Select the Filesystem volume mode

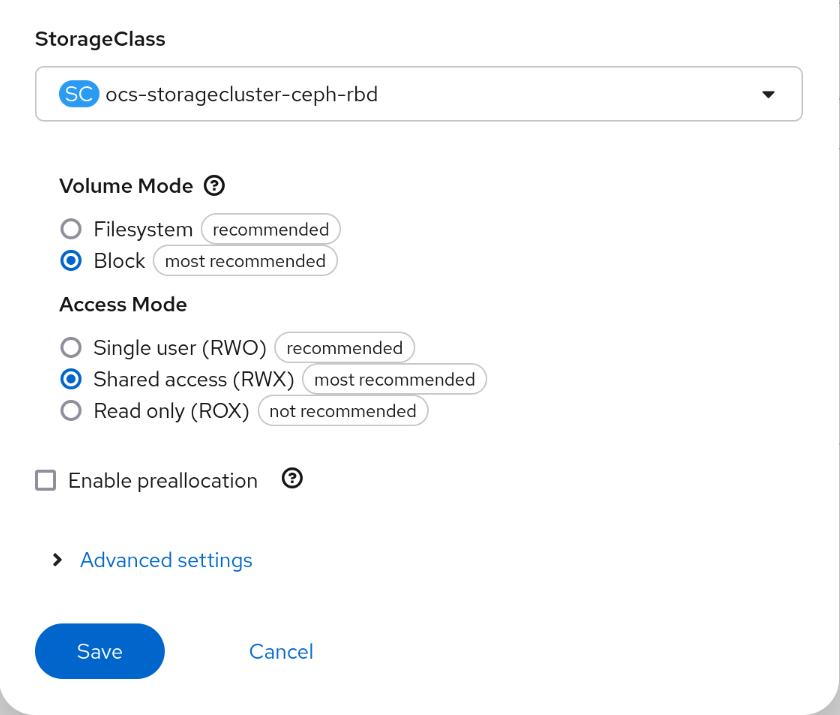pos(71,229)
